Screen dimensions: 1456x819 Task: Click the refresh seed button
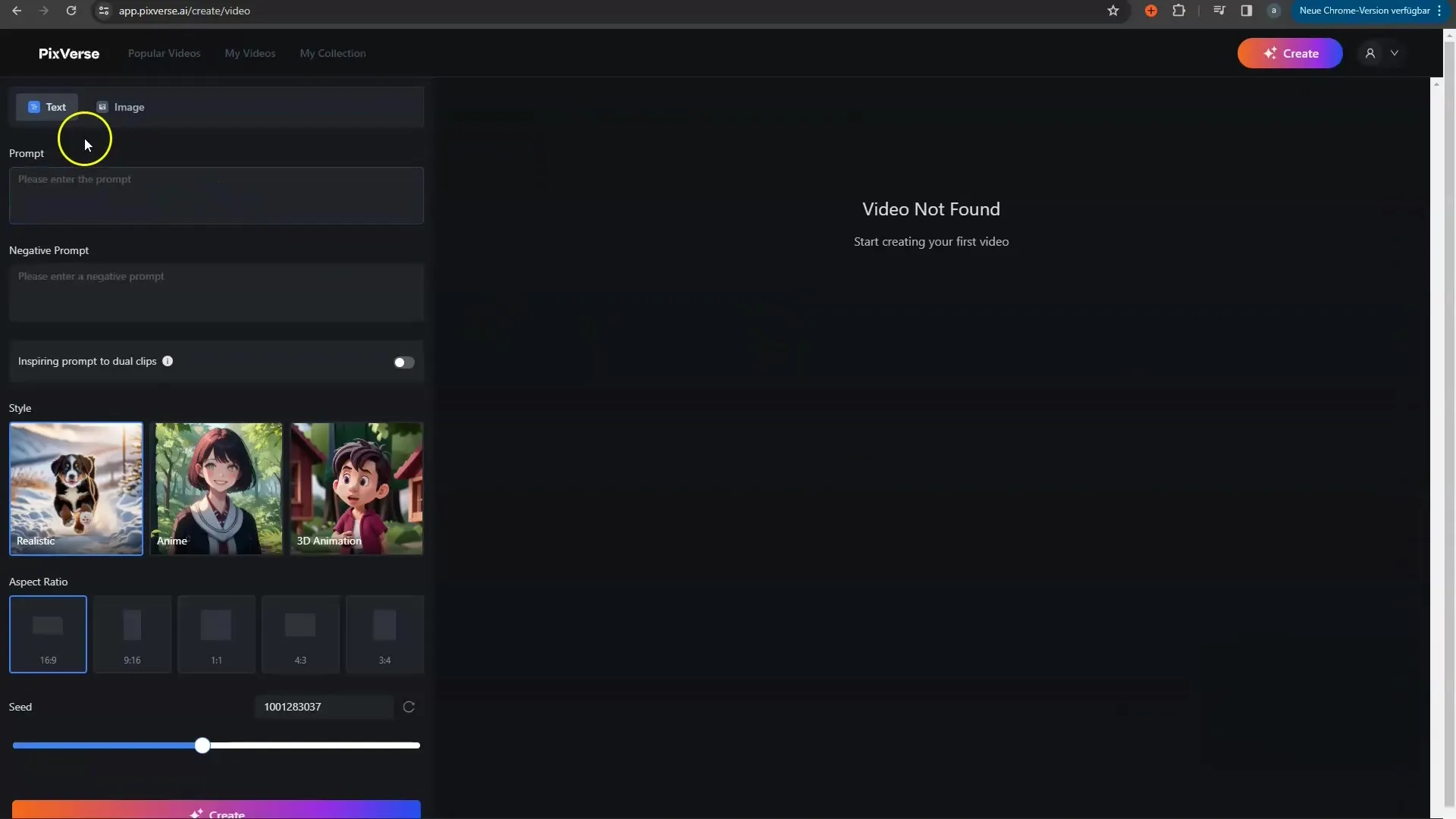pyautogui.click(x=409, y=707)
